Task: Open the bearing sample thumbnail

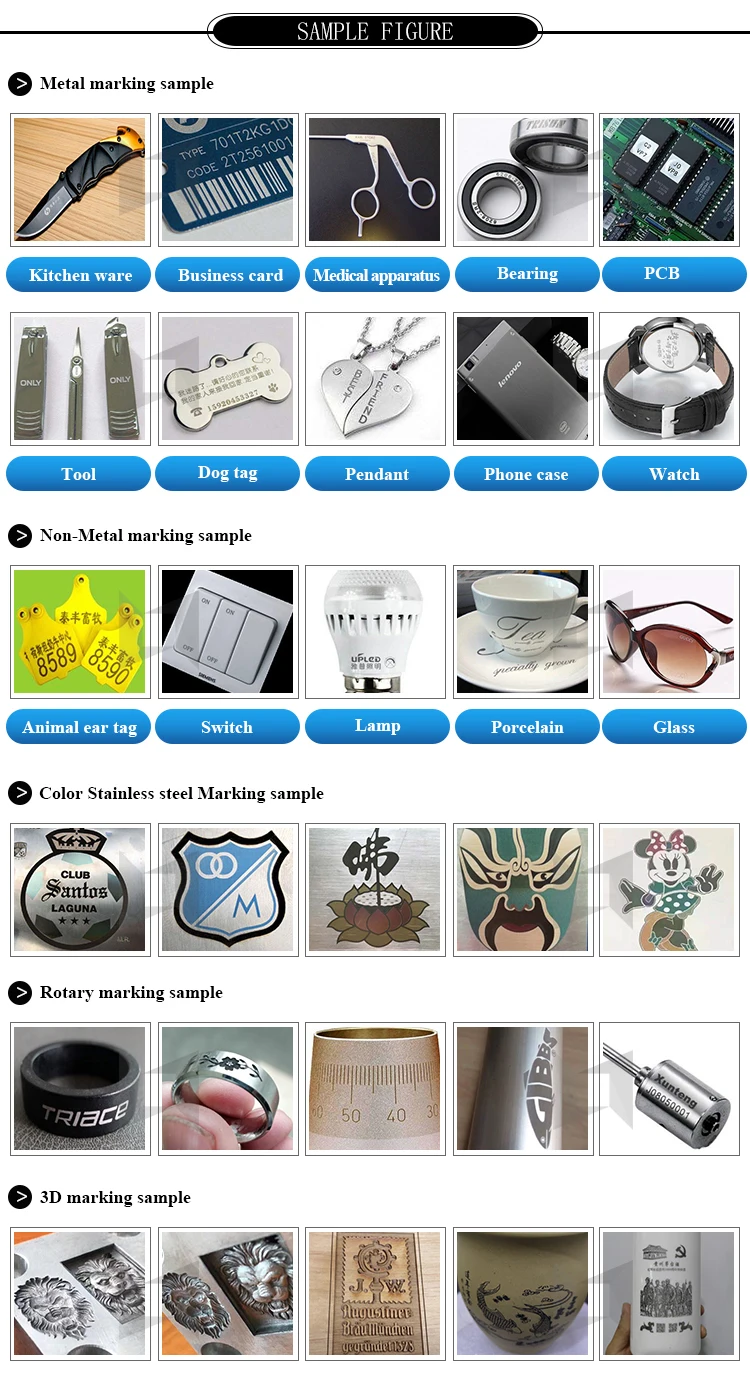Action: pos(523,180)
